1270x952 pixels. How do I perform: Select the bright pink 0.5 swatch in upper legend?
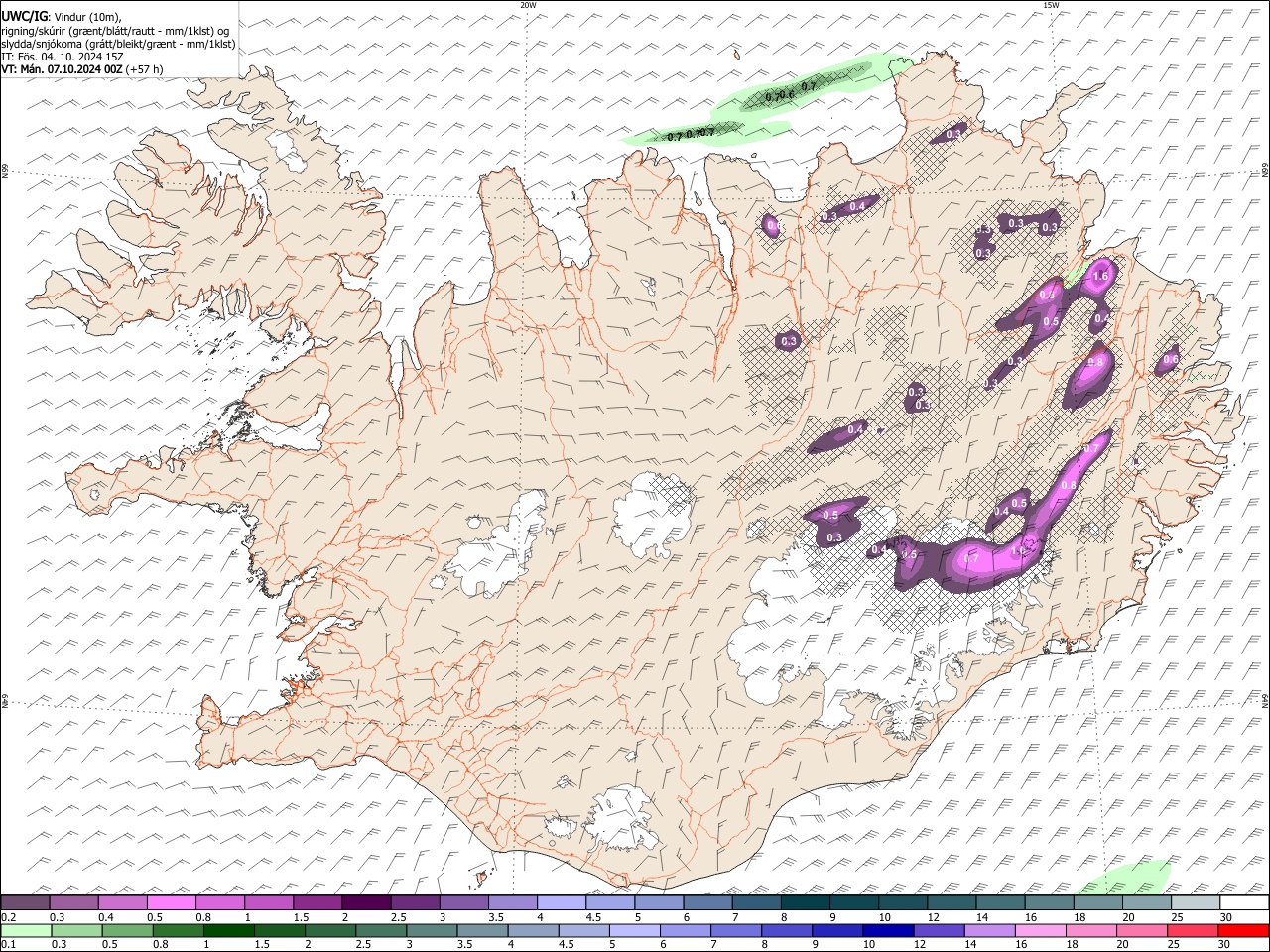tap(171, 902)
